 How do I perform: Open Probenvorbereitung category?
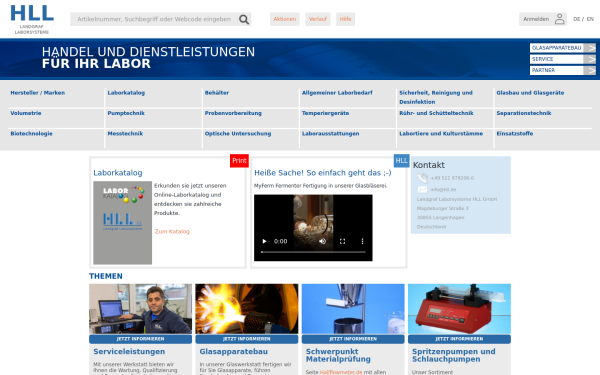[x=233, y=113]
